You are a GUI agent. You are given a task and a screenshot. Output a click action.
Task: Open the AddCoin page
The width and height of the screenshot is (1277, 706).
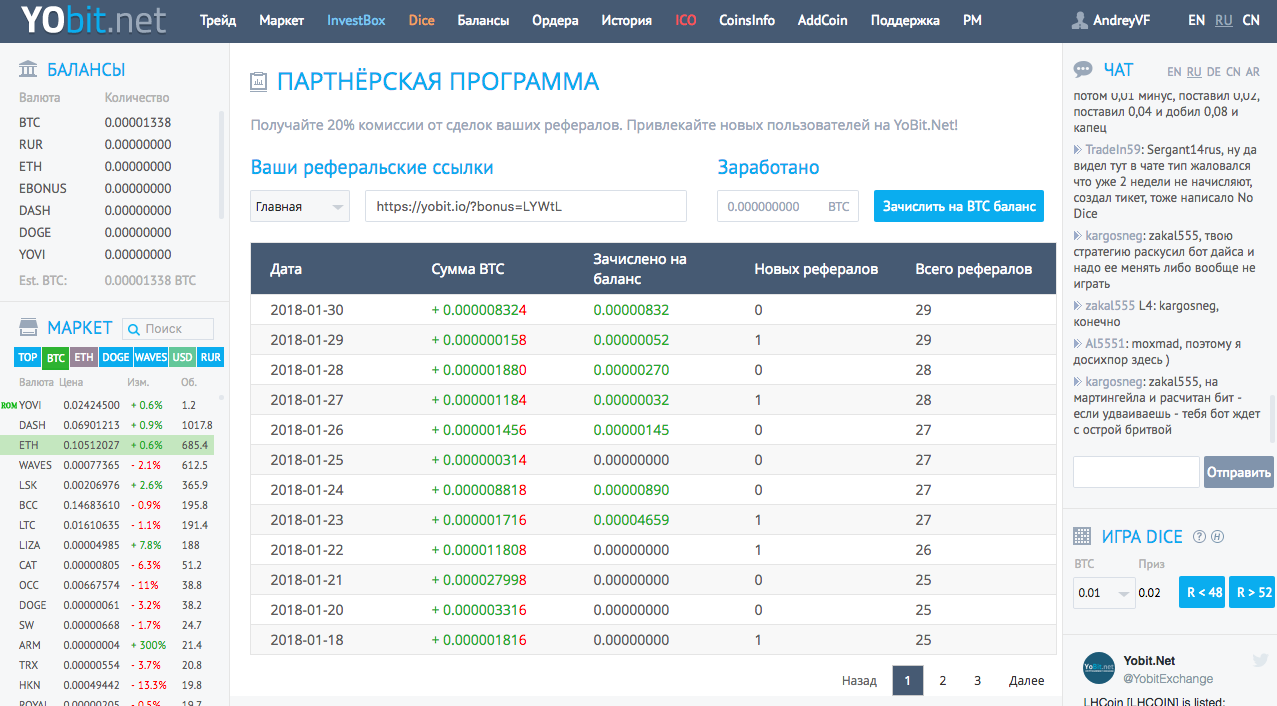click(823, 20)
